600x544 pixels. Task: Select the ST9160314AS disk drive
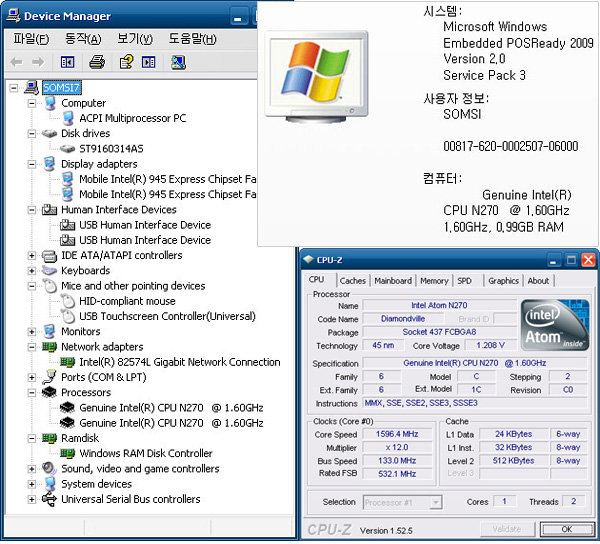tap(111, 148)
